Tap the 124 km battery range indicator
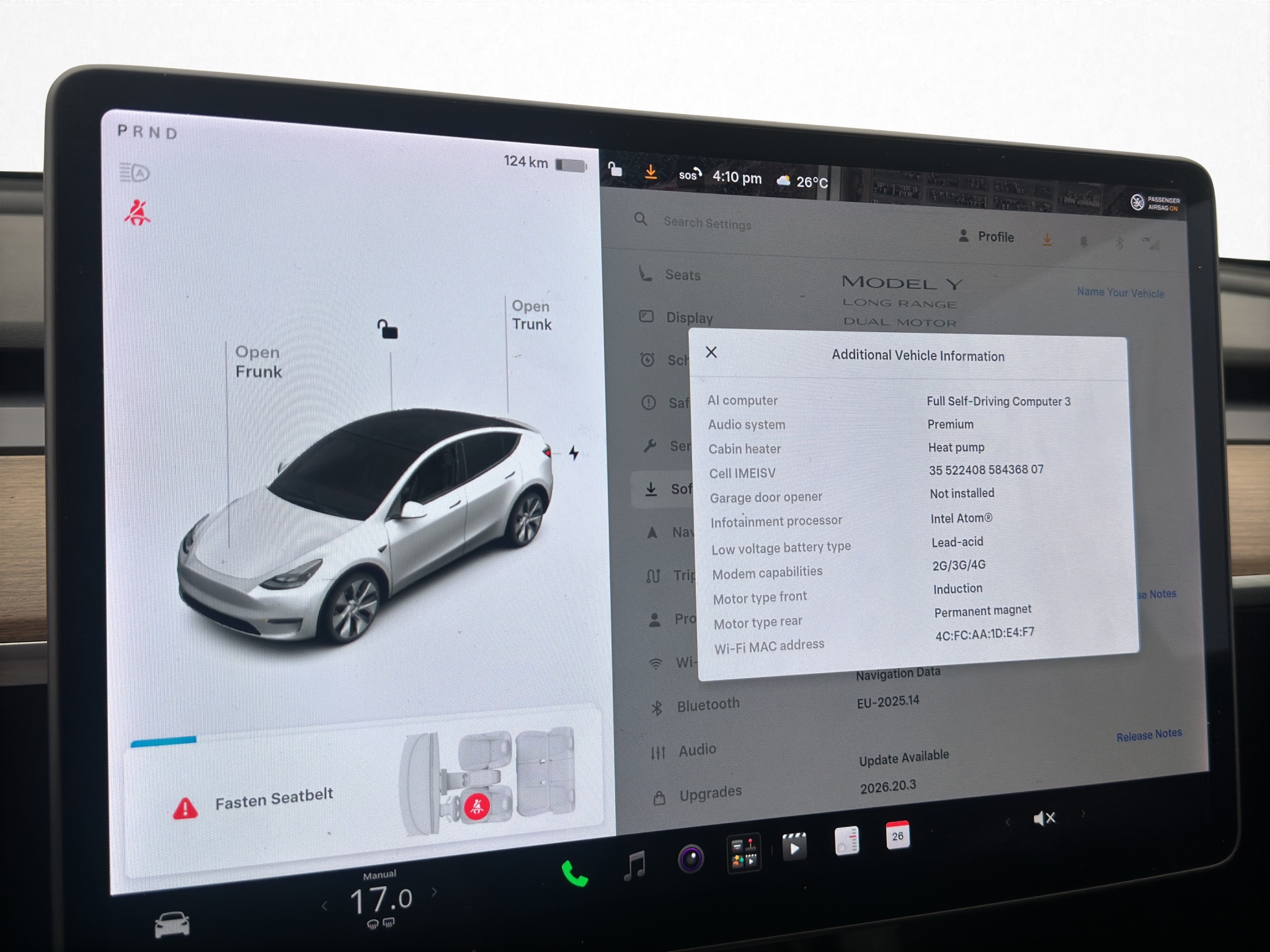The height and width of the screenshot is (952, 1270). pos(544,163)
